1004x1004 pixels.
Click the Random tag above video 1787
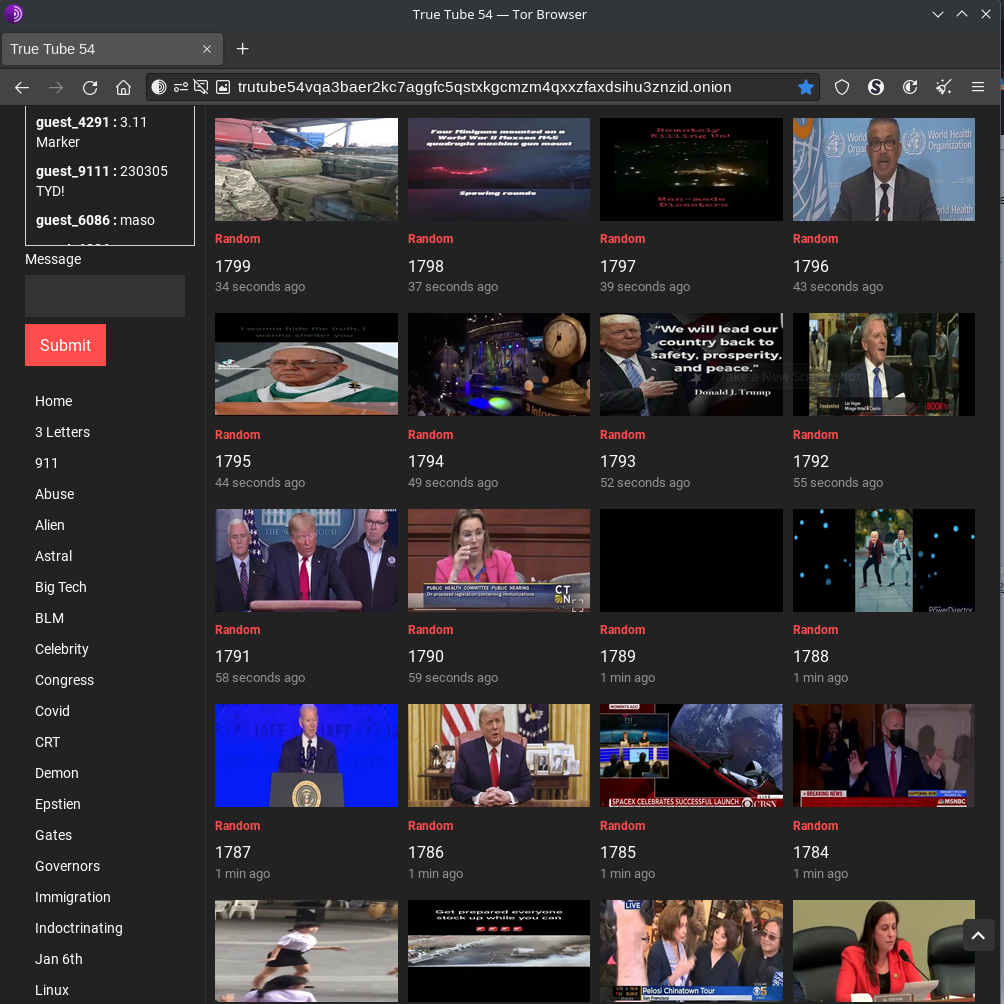pyautogui.click(x=238, y=826)
